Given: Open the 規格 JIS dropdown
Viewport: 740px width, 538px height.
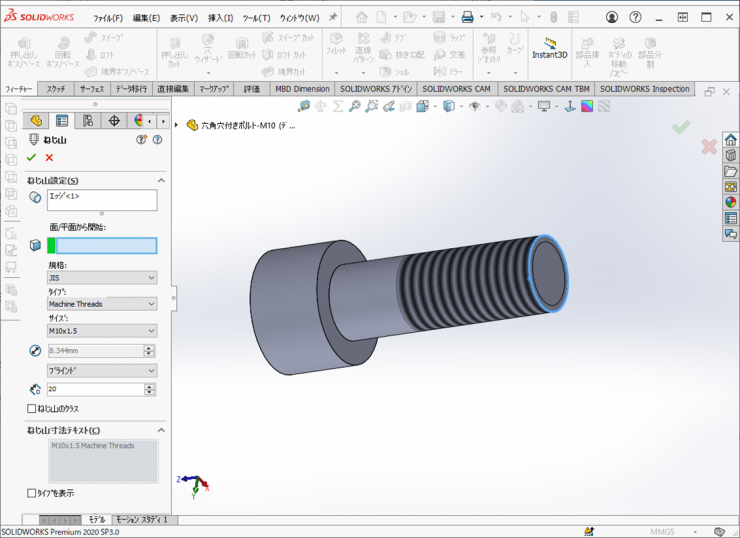Looking at the screenshot, I should coord(102,277).
